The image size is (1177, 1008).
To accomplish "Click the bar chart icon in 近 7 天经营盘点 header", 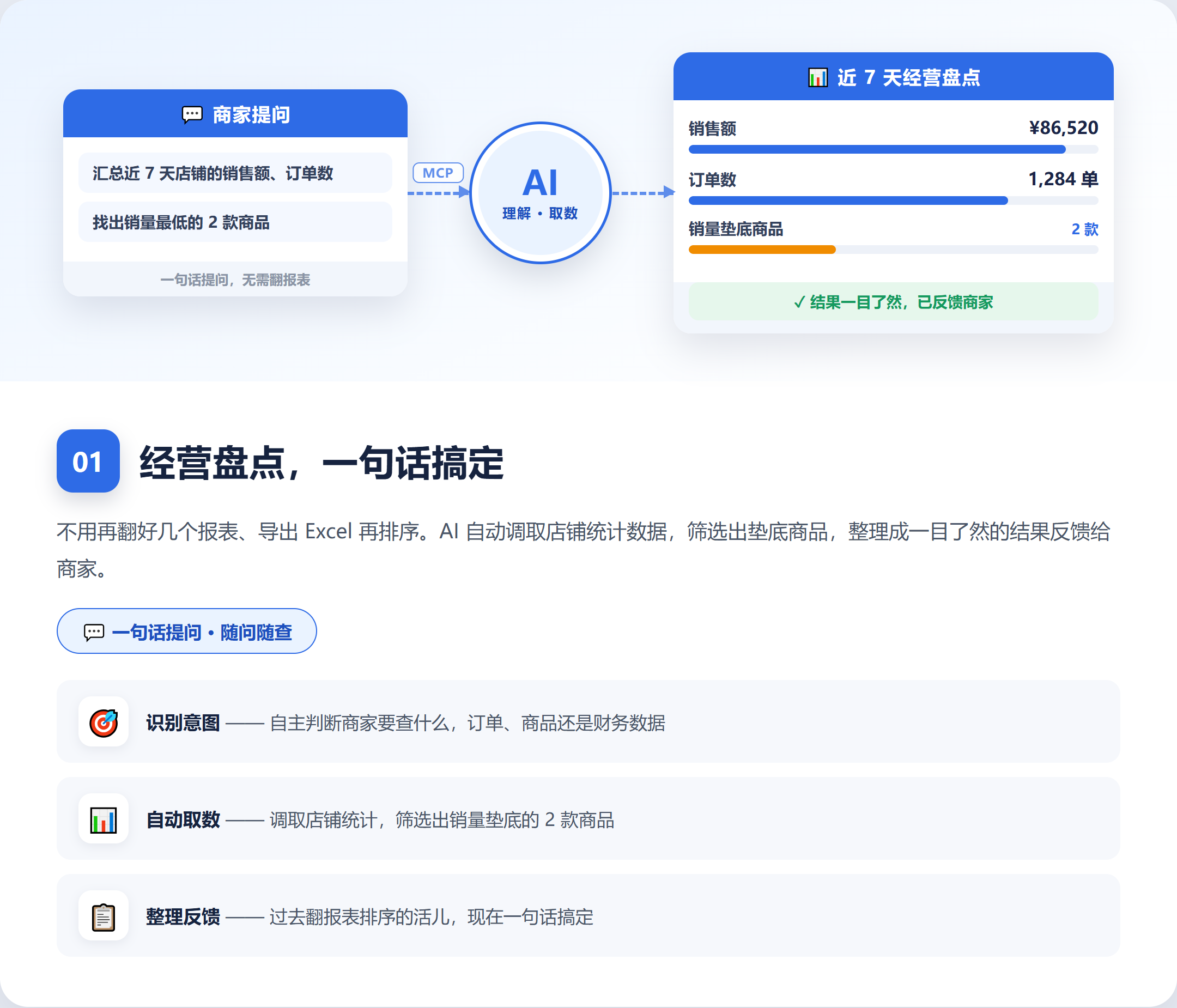I will coord(817,78).
